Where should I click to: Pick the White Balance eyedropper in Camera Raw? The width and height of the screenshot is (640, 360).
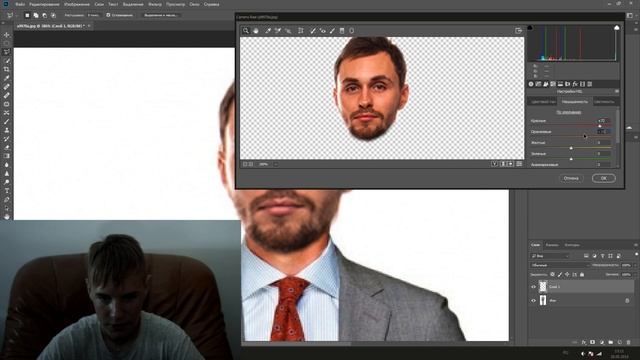click(x=268, y=31)
